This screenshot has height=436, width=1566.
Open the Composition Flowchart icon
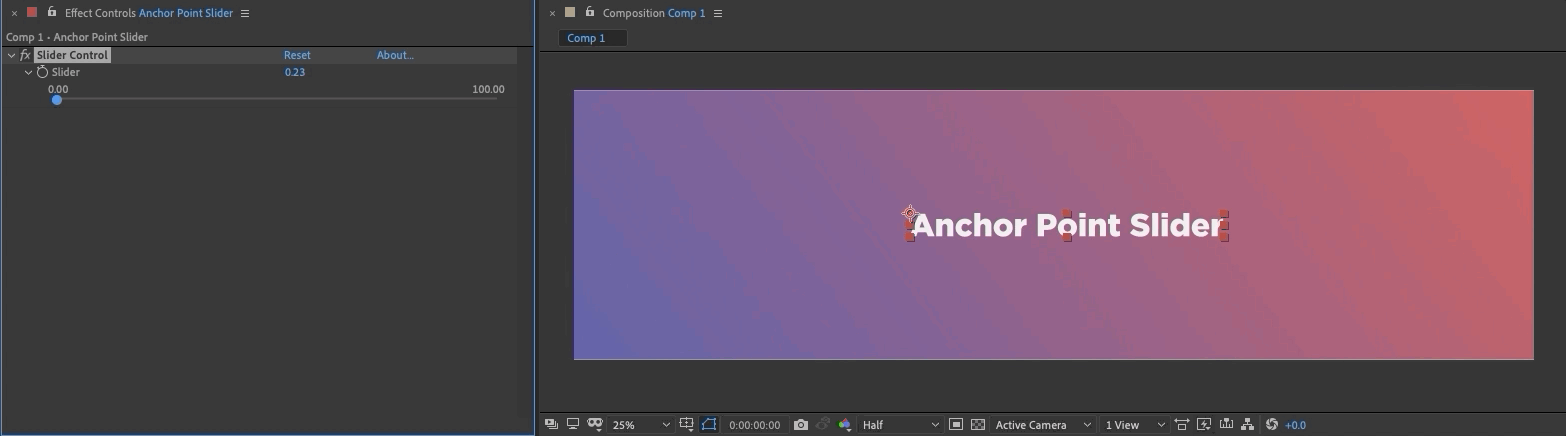click(x=1248, y=424)
